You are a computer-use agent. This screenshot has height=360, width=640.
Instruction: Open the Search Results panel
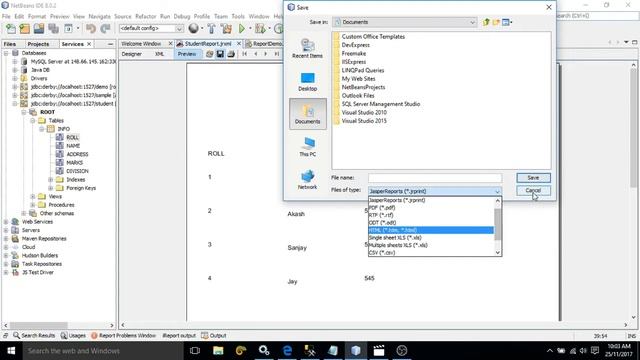click(x=34, y=336)
